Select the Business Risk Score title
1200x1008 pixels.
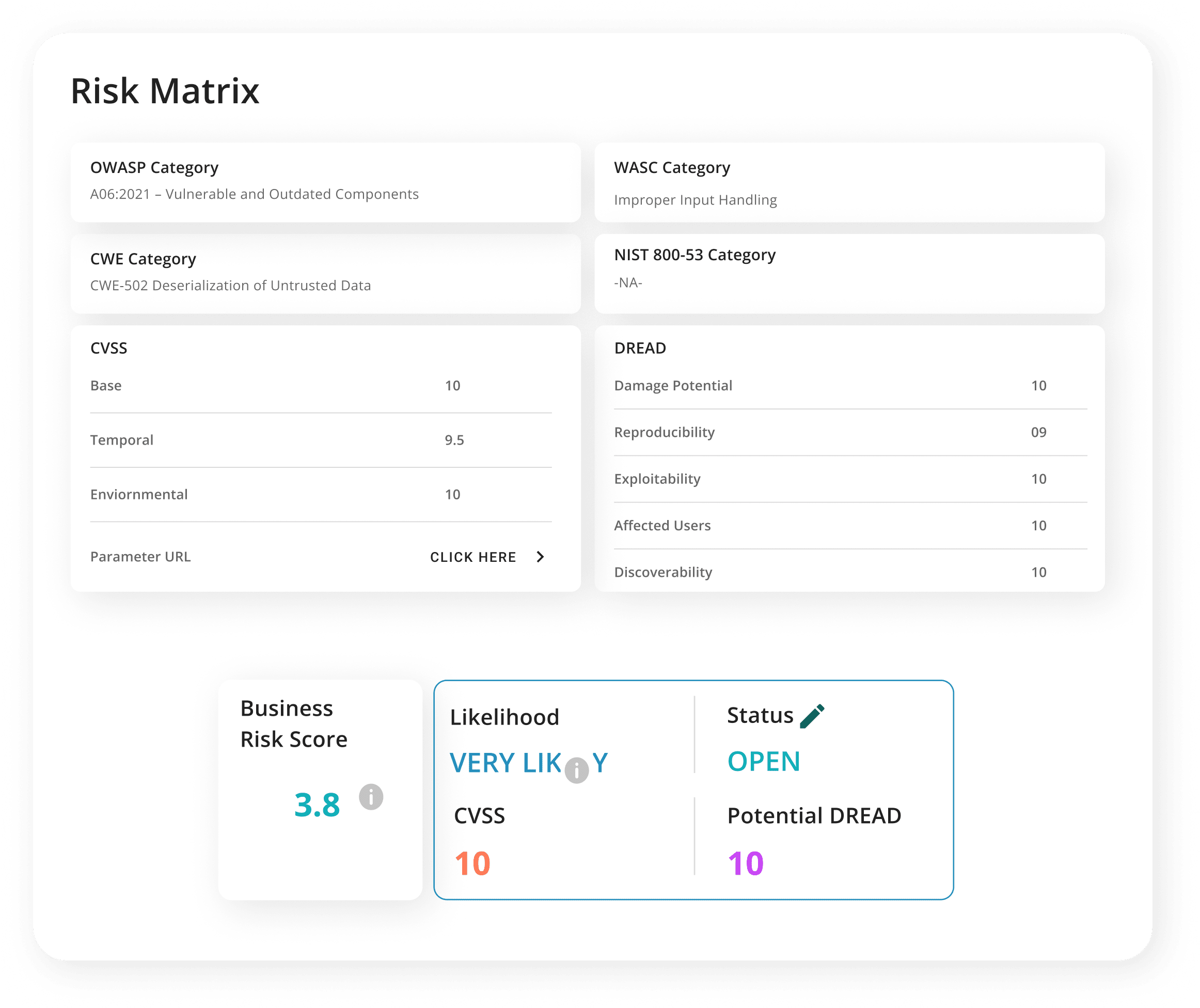coord(294,724)
